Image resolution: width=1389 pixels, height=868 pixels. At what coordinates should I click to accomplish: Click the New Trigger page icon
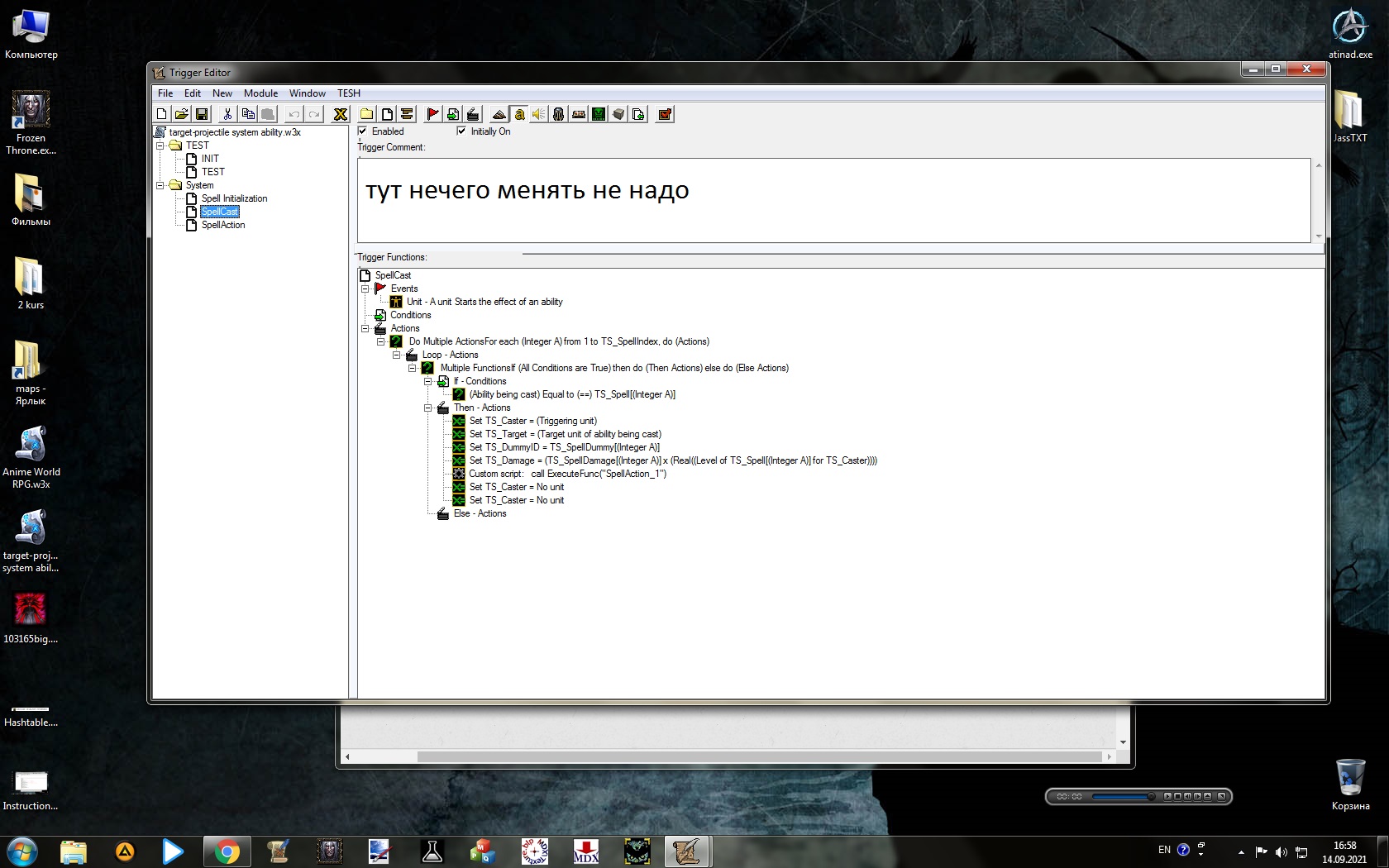386,114
